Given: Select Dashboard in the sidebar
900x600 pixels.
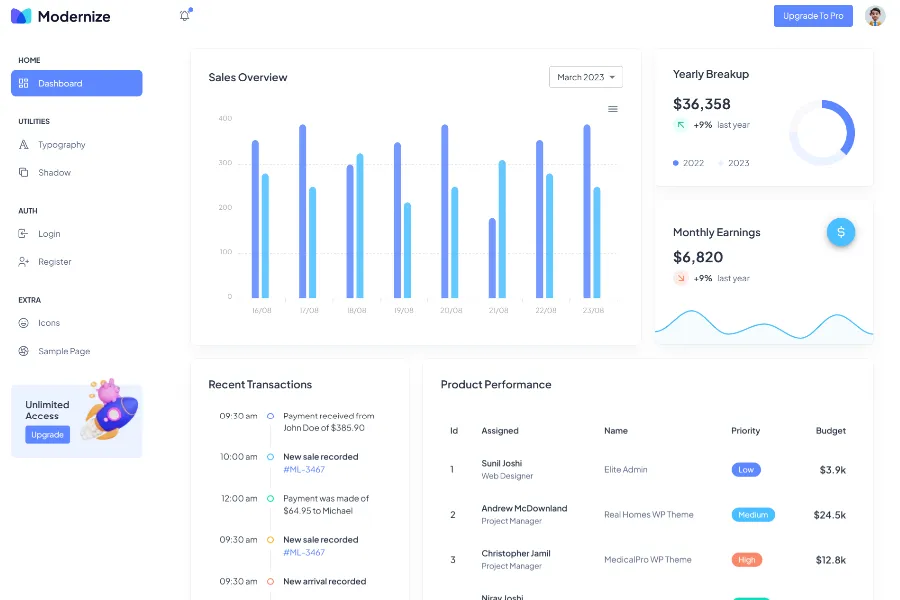Looking at the screenshot, I should click(x=77, y=83).
